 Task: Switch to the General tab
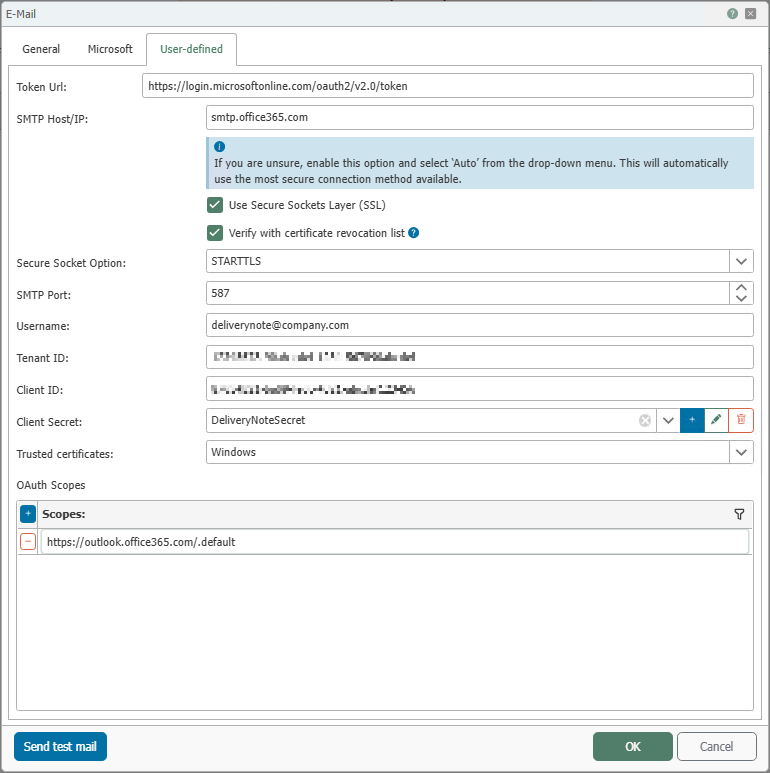(41, 49)
